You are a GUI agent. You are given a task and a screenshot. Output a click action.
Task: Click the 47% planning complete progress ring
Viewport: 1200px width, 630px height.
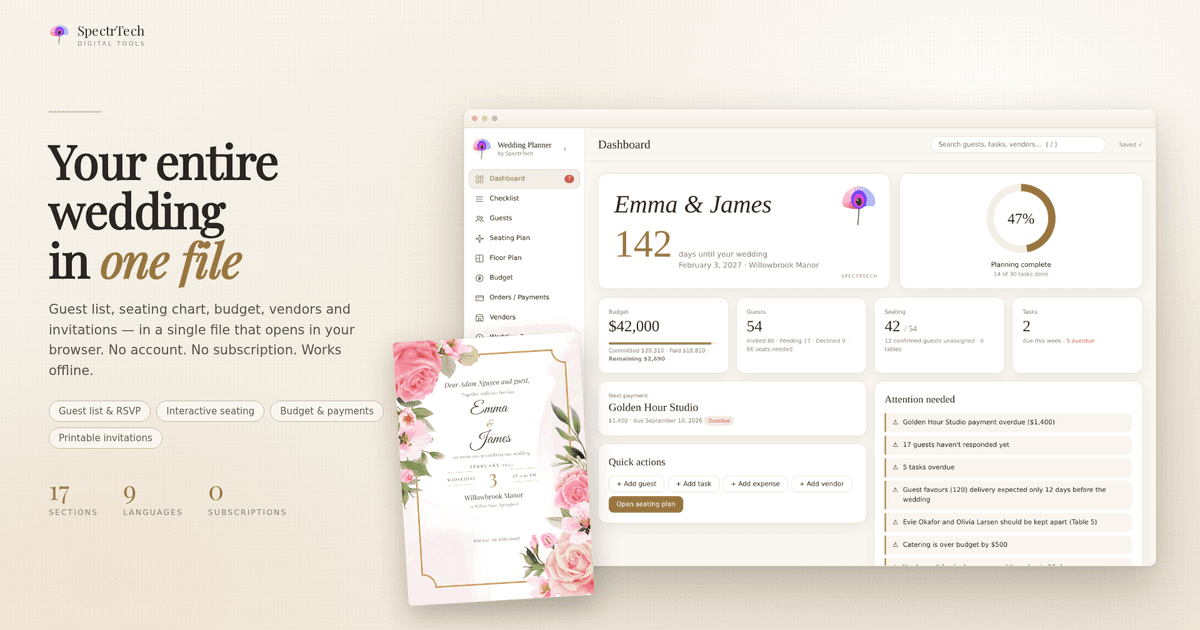[1021, 218]
